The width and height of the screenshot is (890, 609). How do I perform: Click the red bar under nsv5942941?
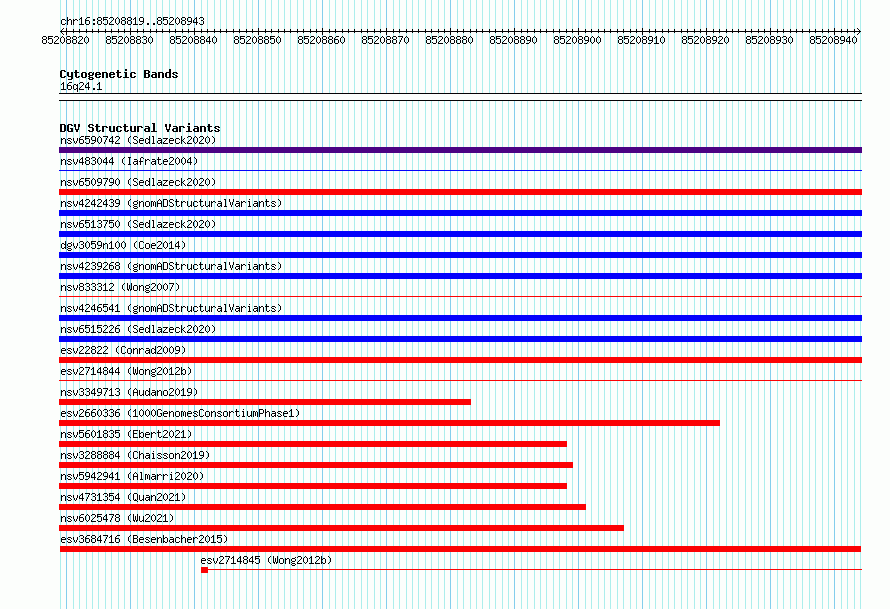point(313,486)
